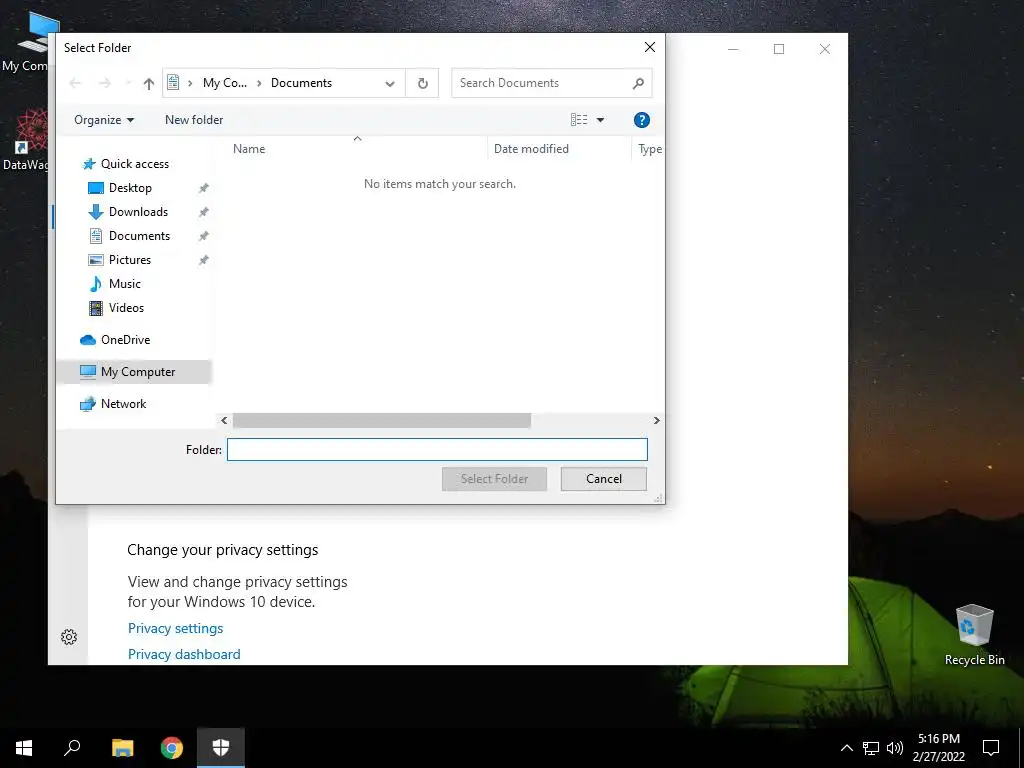The height and width of the screenshot is (768, 1024).
Task: Maximize the Windows Security window
Action: [778, 49]
